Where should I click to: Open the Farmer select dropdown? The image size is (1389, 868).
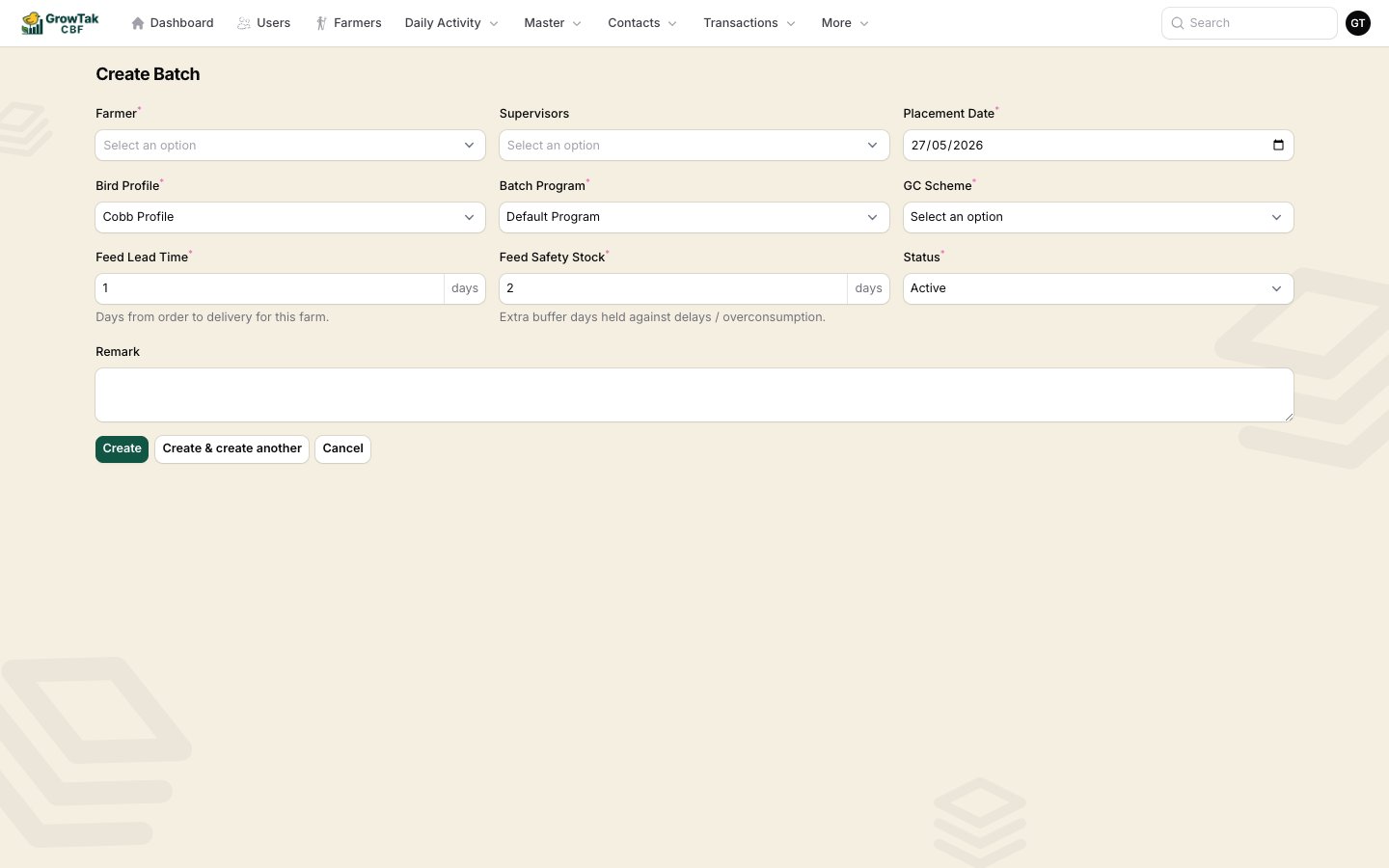click(x=290, y=146)
